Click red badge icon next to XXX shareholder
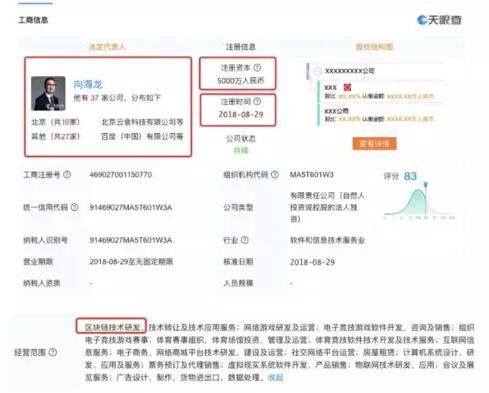The height and width of the screenshot is (393, 489). 347,87
